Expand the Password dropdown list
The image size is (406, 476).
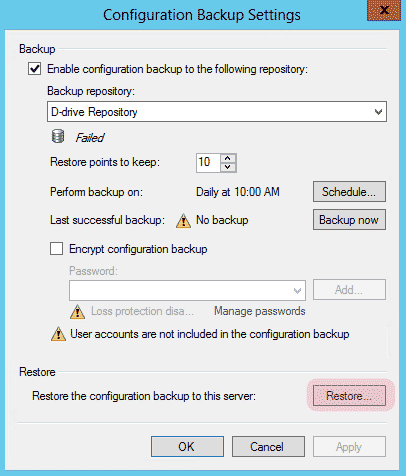(x=297, y=291)
